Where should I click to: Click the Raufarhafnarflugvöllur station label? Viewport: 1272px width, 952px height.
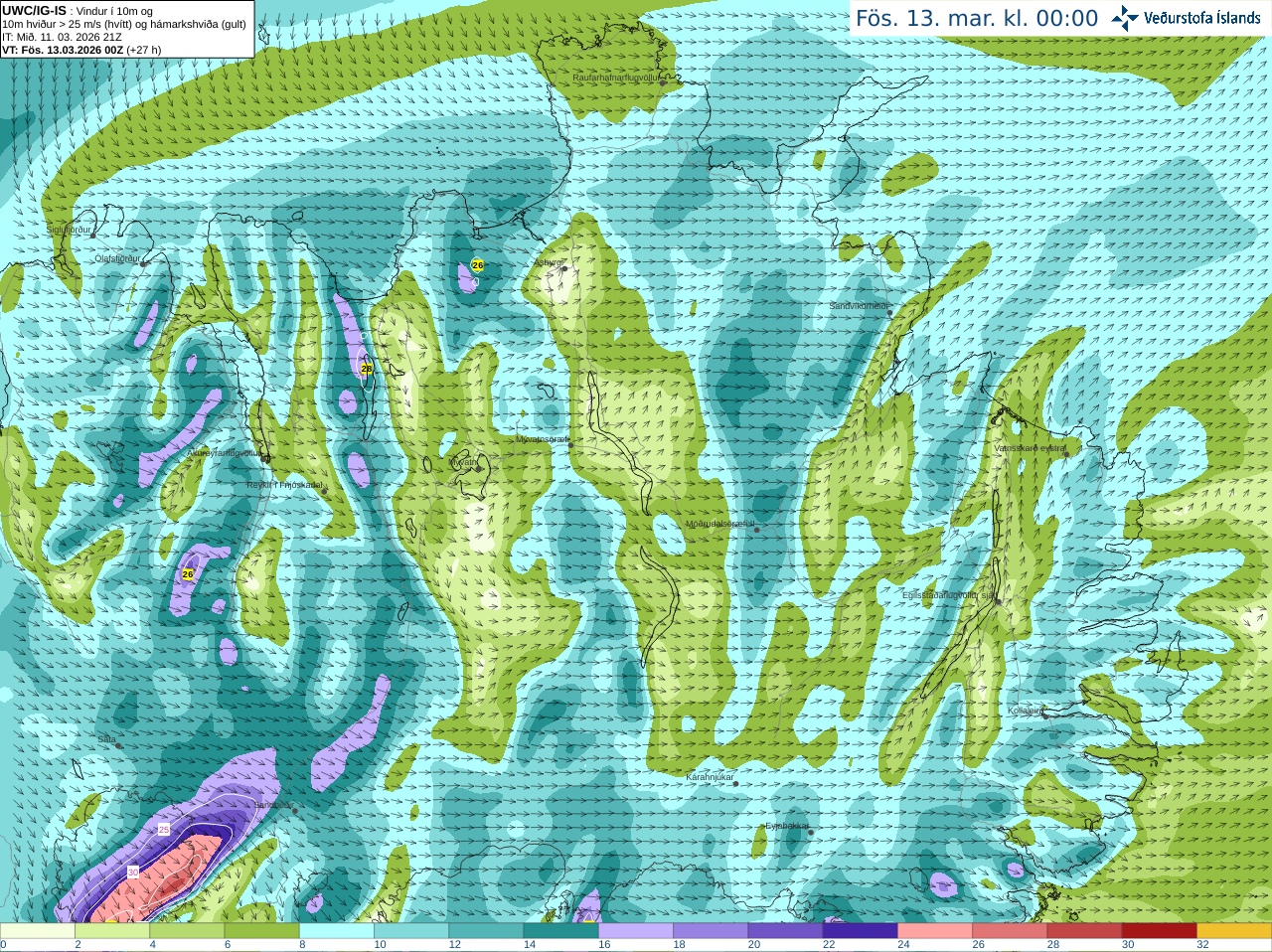616,78
